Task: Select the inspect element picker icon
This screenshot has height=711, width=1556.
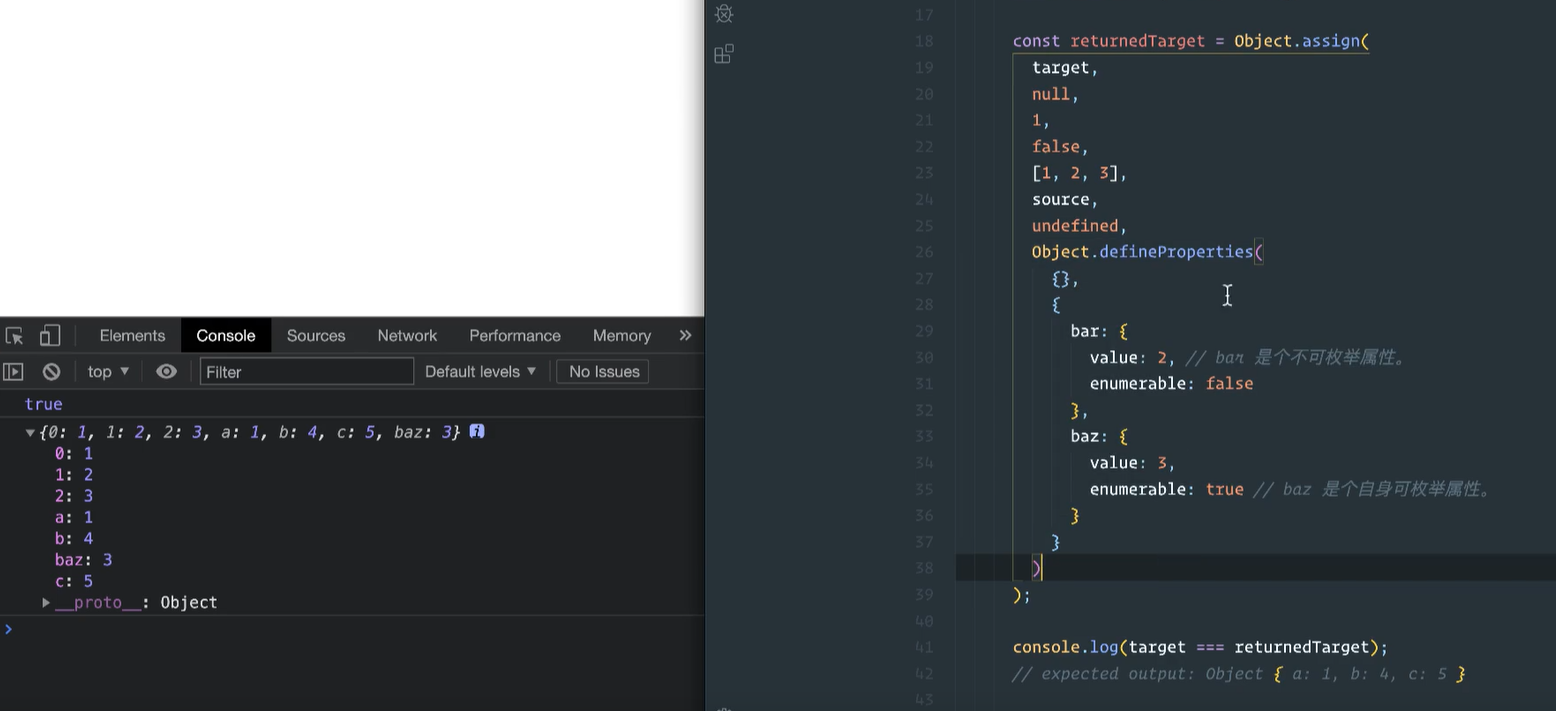Action: [x=14, y=336]
